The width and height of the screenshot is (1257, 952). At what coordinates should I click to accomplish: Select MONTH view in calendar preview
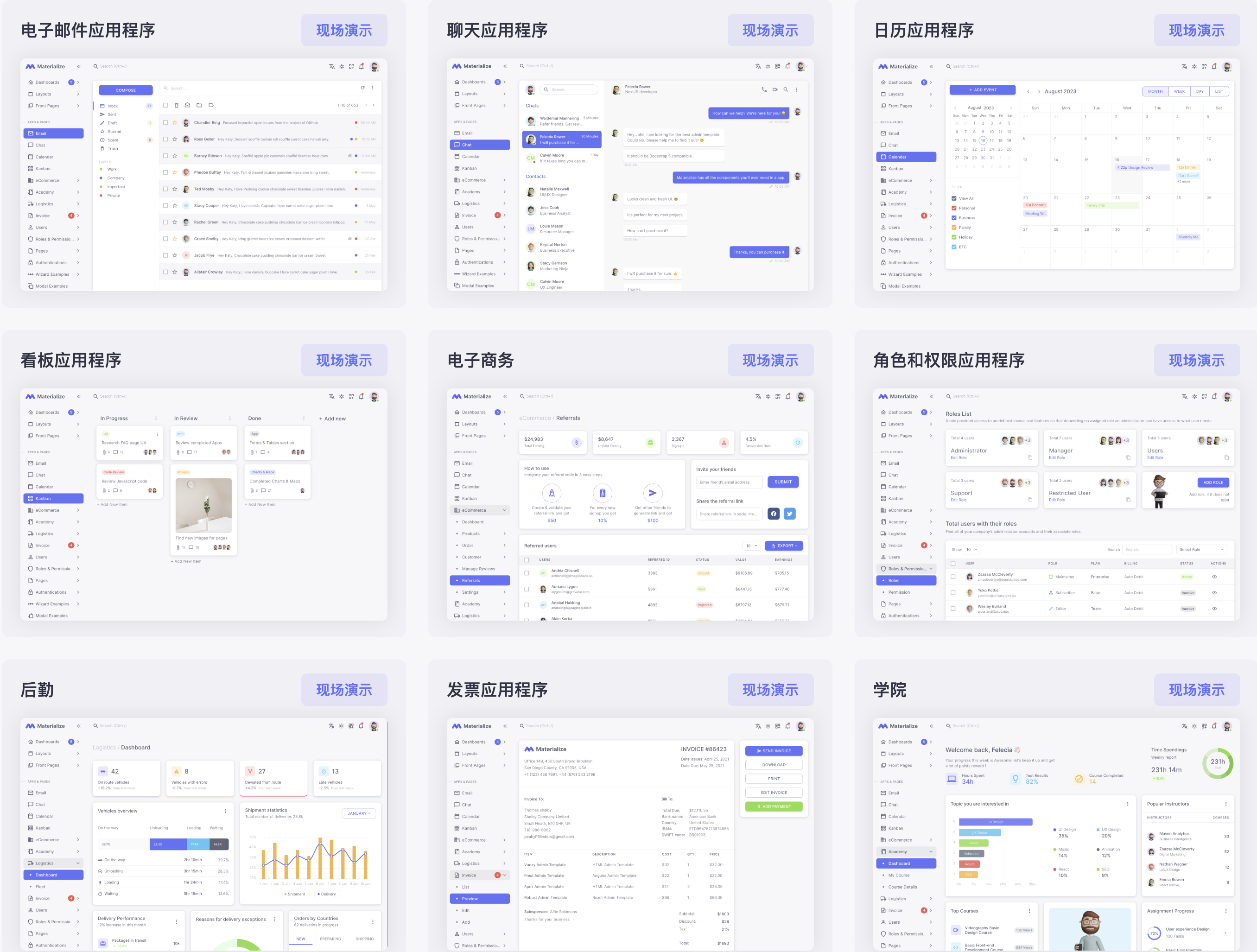coord(1155,91)
